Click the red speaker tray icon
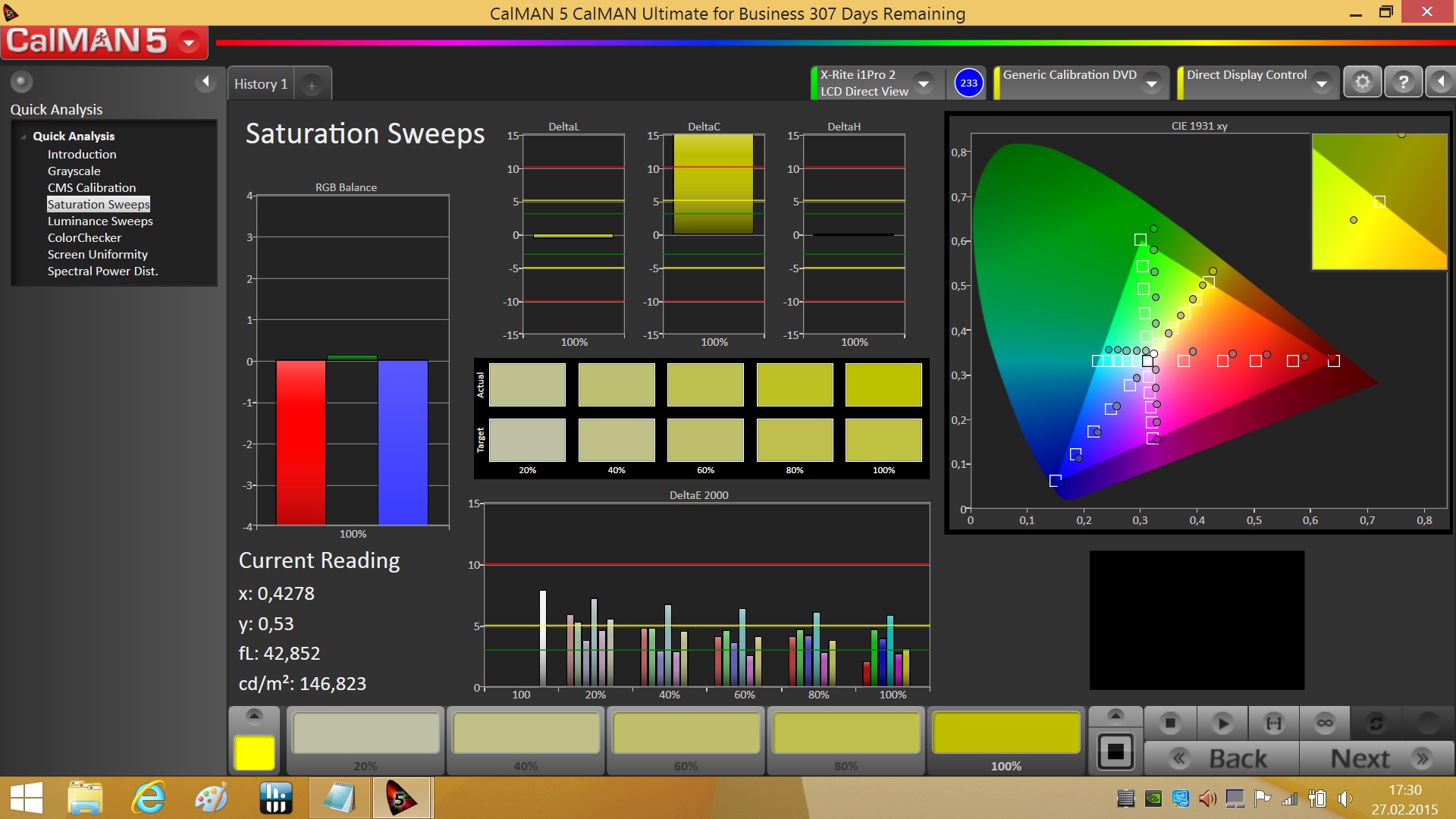The image size is (1456, 819). [1208, 799]
